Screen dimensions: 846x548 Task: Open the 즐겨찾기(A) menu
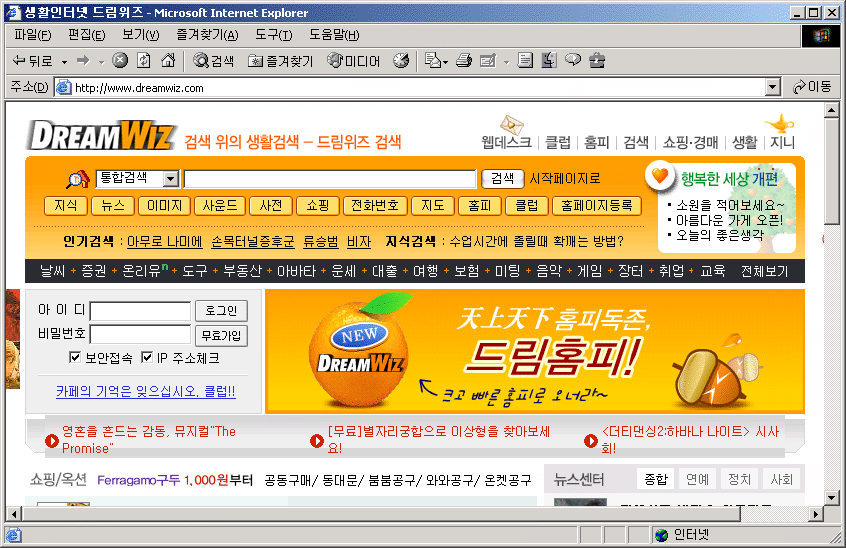click(x=207, y=35)
